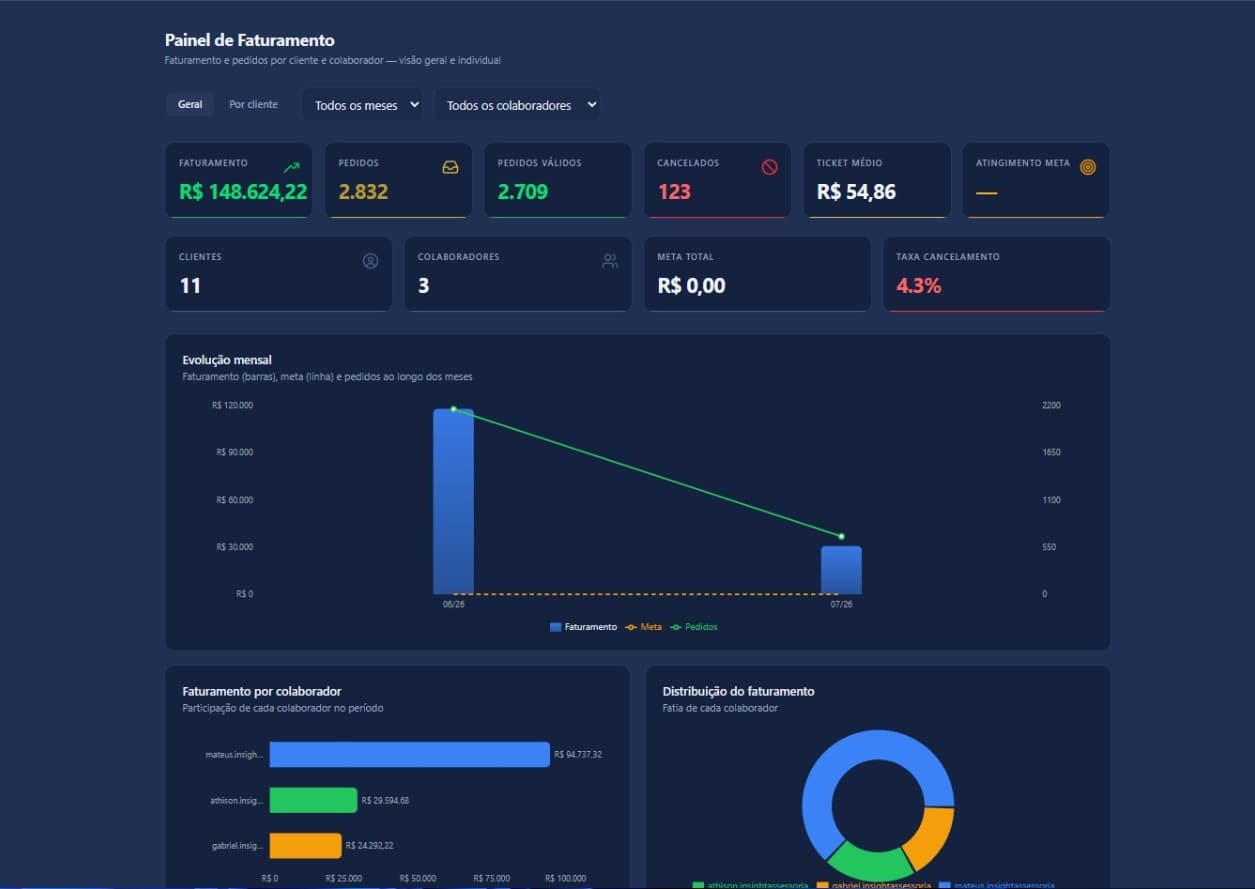Click the 07/26 faturamento bar

(x=841, y=570)
